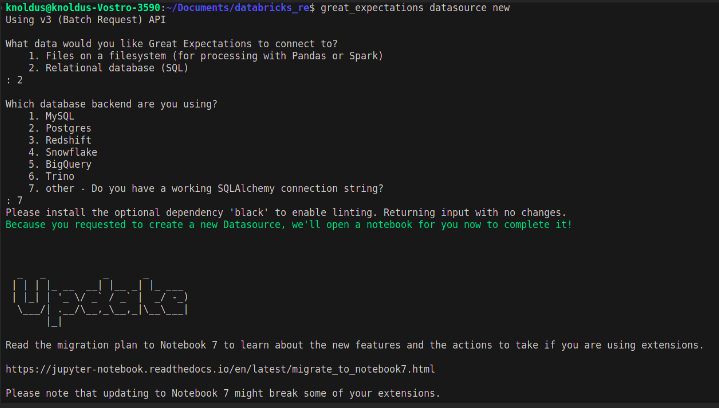Click the Snowflake backend option
This screenshot has height=408, width=719.
pyautogui.click(x=68, y=152)
